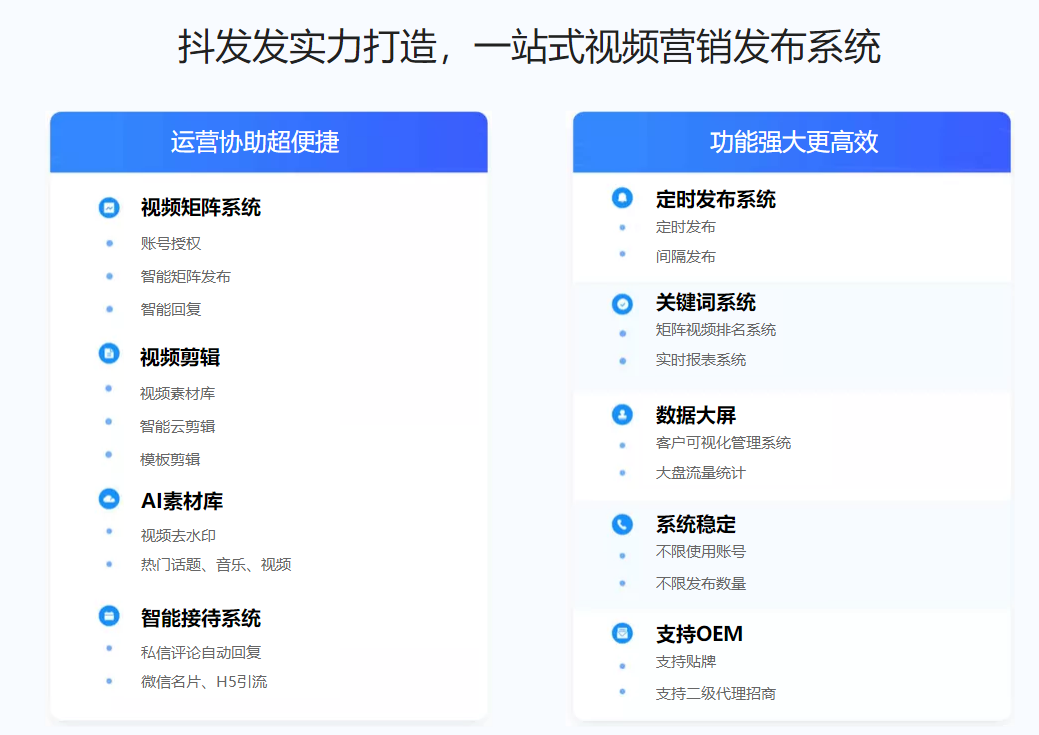The image size is (1039, 735).
Task: Click the 不限使用账号 item
Action: click(x=701, y=552)
